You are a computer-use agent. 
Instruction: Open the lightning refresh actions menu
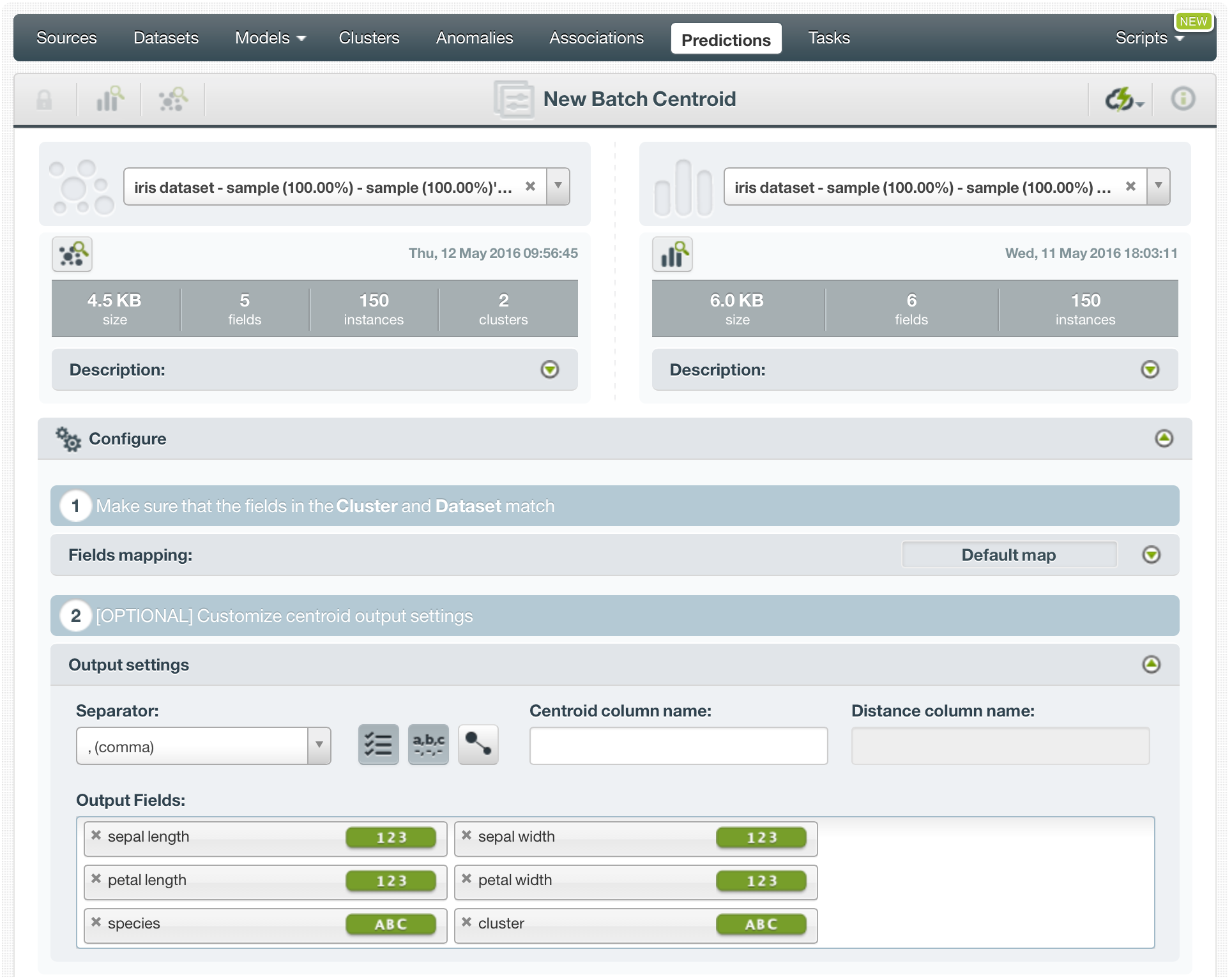[1124, 99]
